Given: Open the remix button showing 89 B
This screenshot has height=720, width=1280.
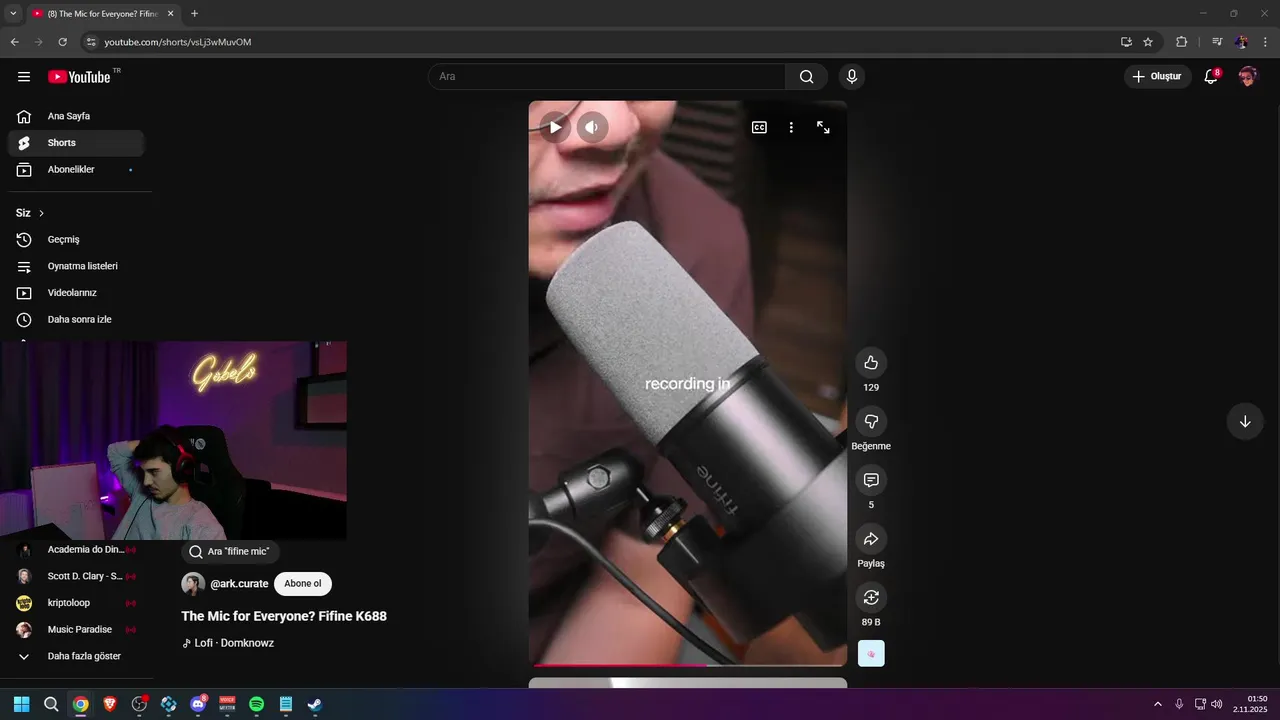Looking at the screenshot, I should click(871, 597).
